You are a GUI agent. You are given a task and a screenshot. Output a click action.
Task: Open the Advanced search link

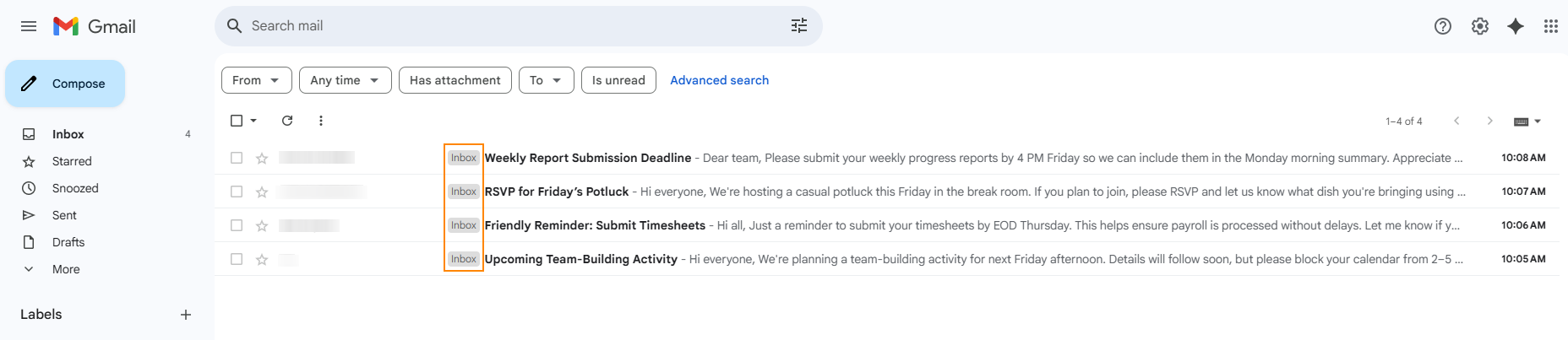click(720, 80)
